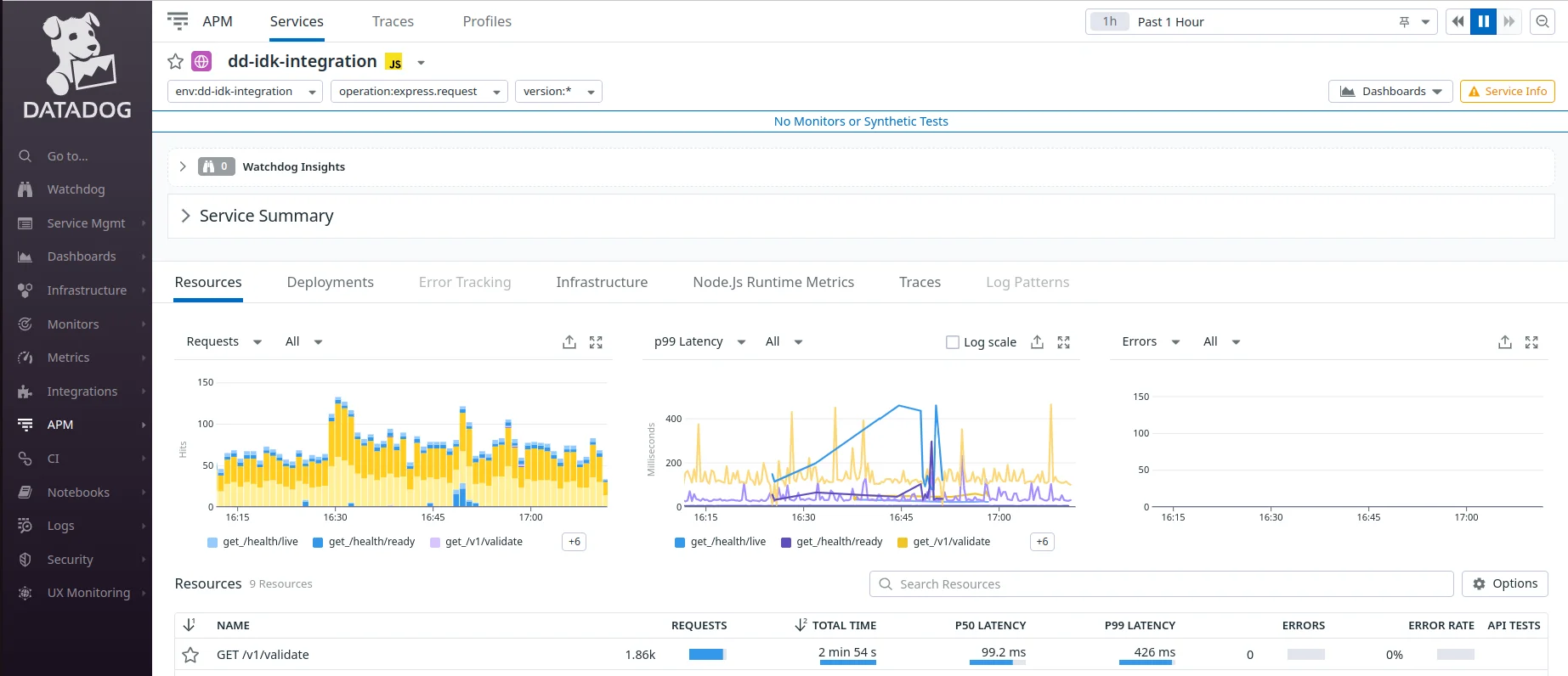Click the 1h time shortcut field
The image size is (1568, 676).
(1110, 22)
